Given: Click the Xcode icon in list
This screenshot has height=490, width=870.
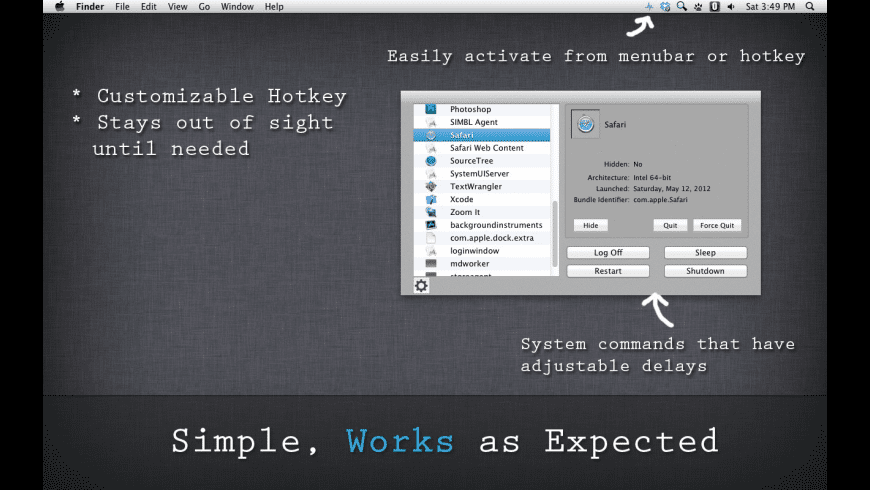Looking at the screenshot, I should (431, 199).
